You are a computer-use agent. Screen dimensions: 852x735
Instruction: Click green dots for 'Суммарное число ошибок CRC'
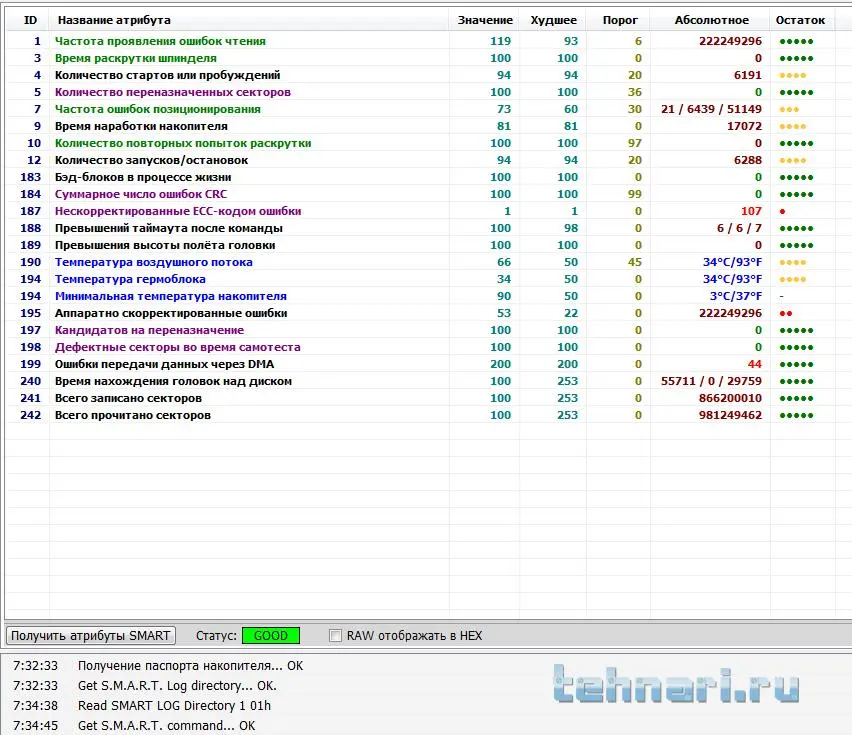(796, 195)
